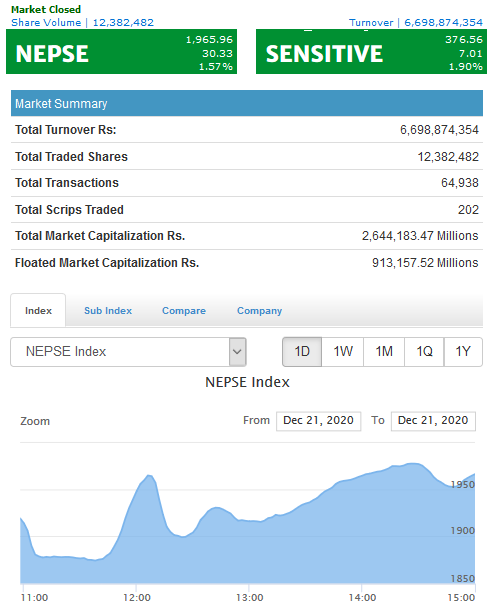Open the NEPSE Index selection box
This screenshot has height=603, width=487.
click(128, 351)
